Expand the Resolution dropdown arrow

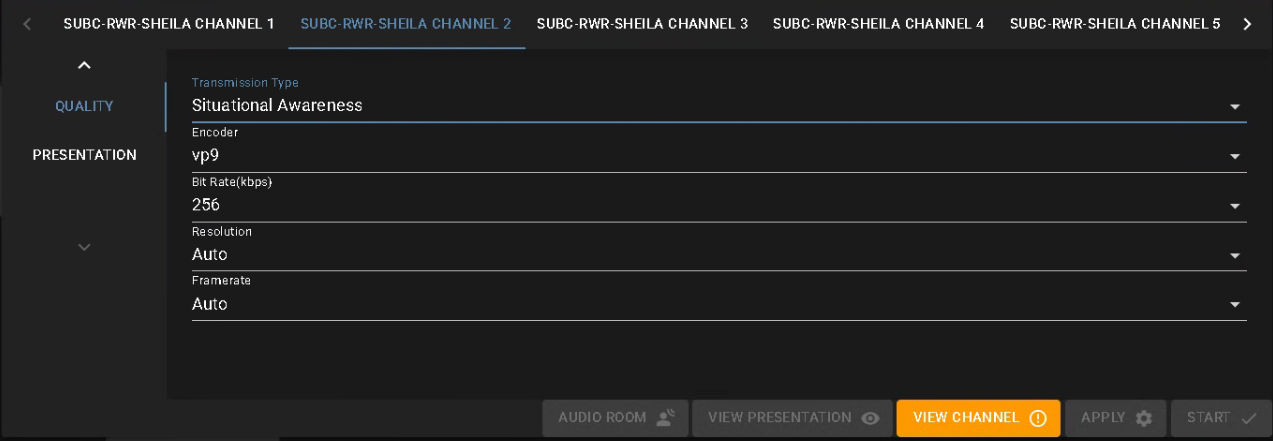[1235, 256]
